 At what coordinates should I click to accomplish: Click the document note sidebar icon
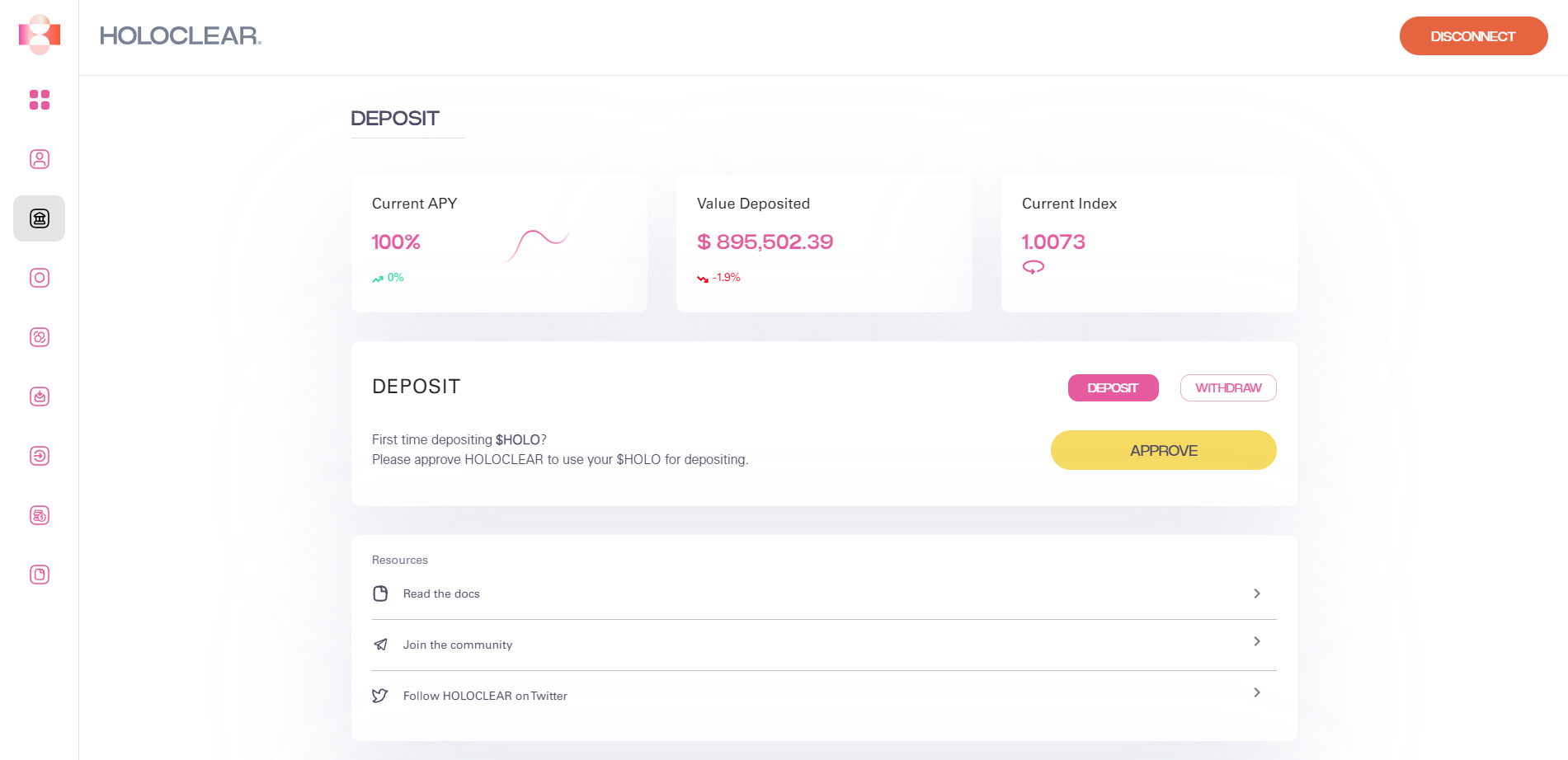(x=40, y=575)
